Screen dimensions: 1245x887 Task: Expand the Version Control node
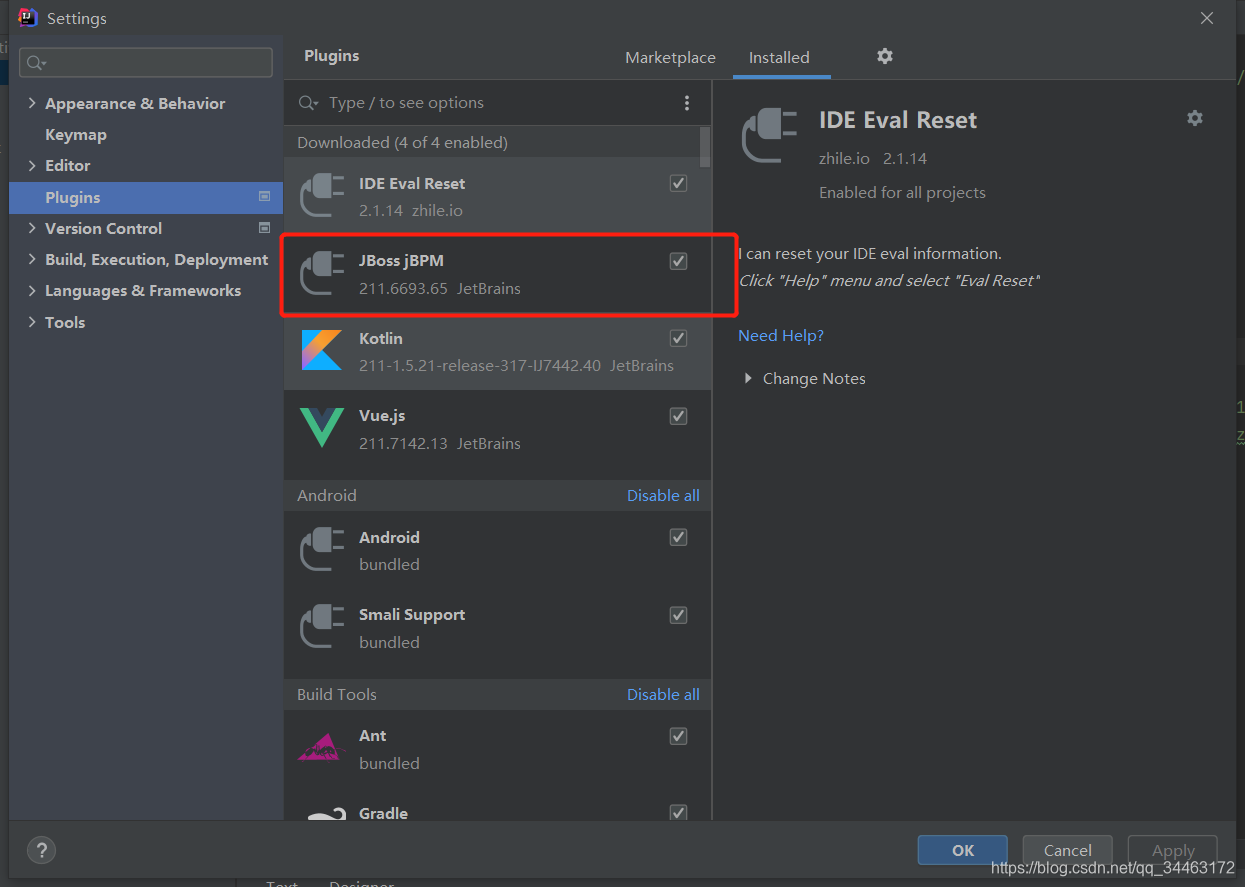pos(32,228)
